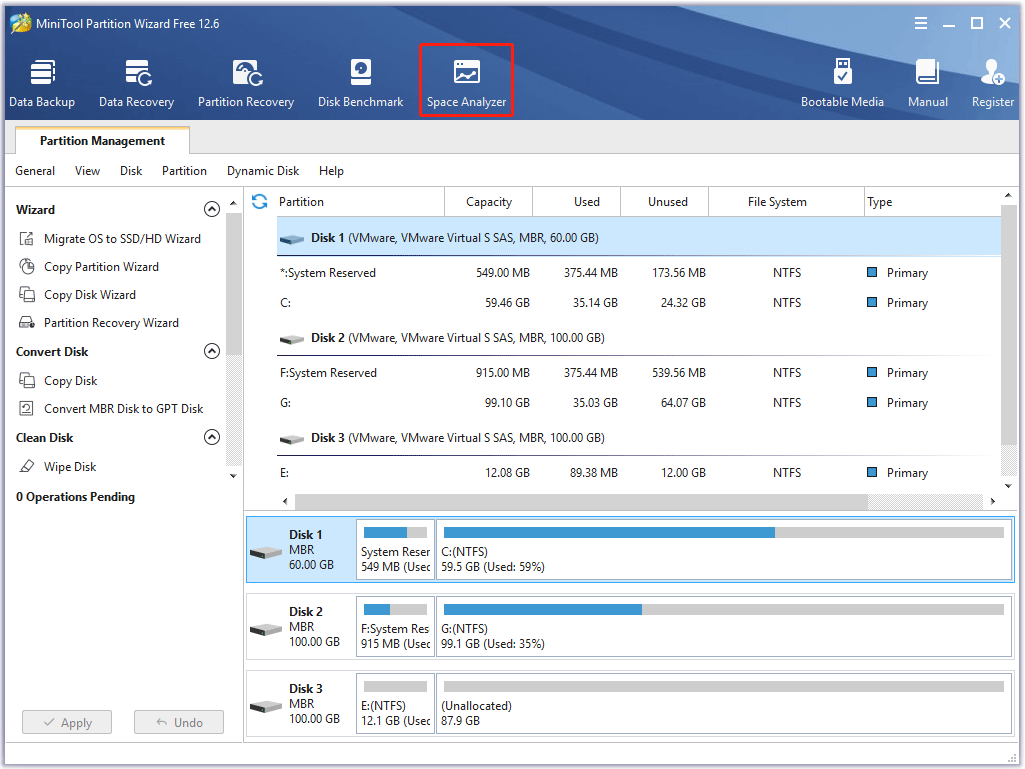Start Copy Partition Wizard

click(x=101, y=267)
